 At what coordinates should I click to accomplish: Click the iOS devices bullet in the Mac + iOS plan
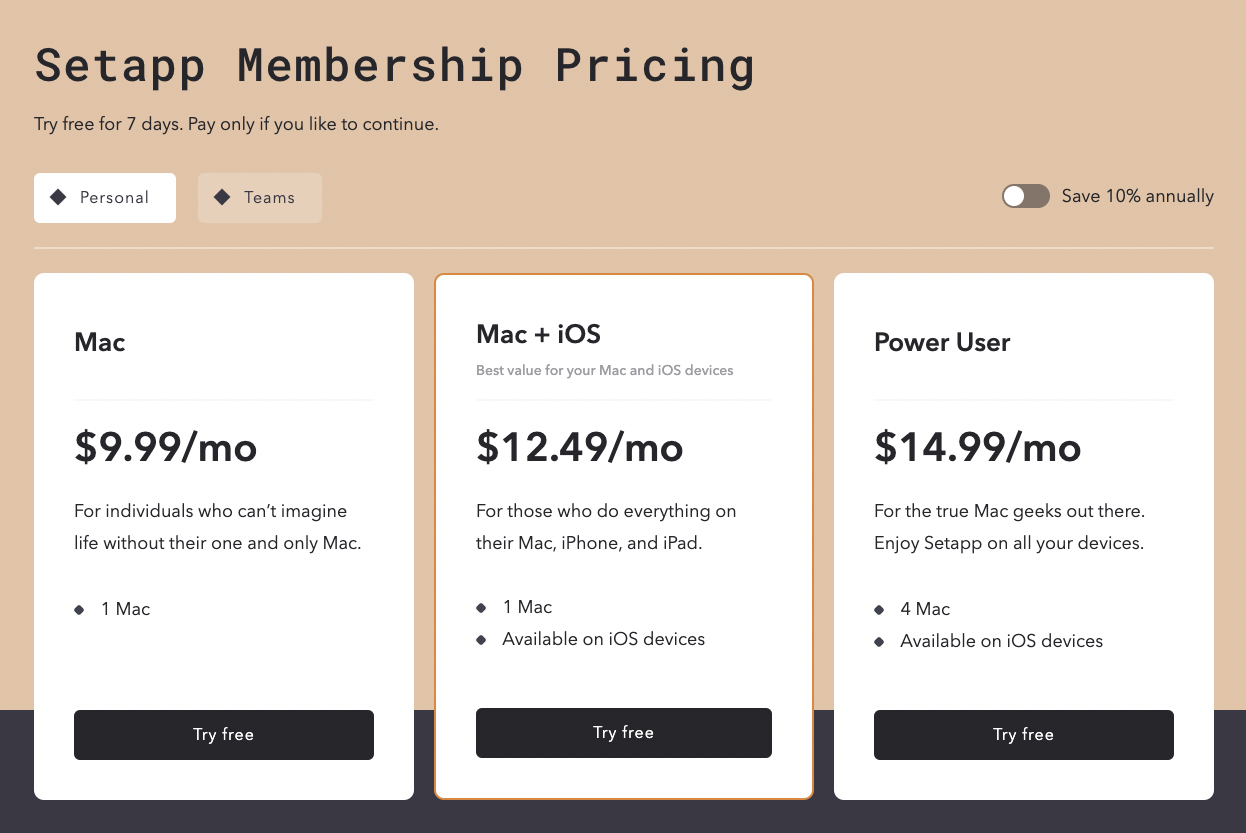pos(481,640)
